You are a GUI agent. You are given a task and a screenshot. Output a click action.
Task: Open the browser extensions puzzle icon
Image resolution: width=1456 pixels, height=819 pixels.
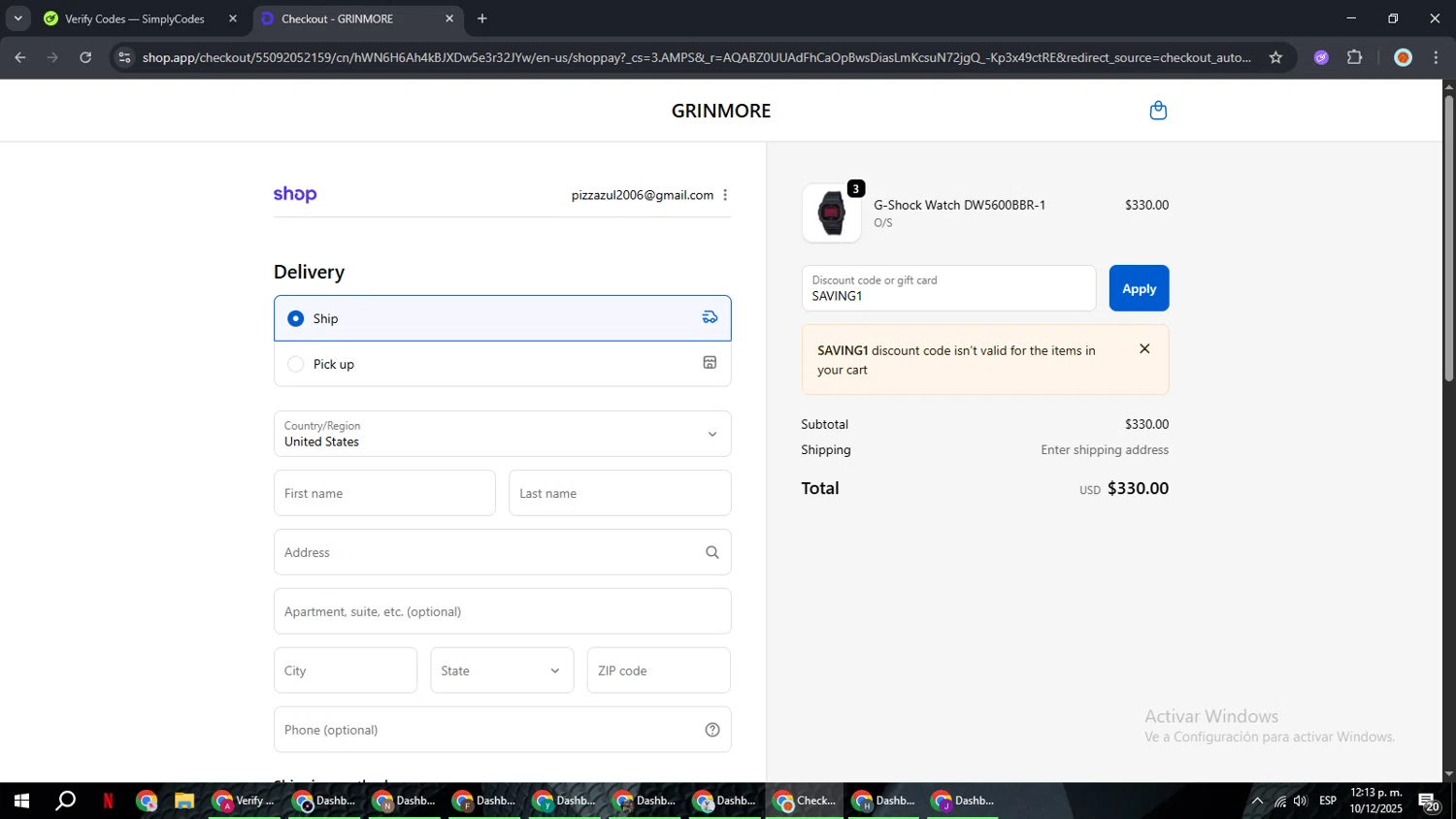coord(1354,57)
